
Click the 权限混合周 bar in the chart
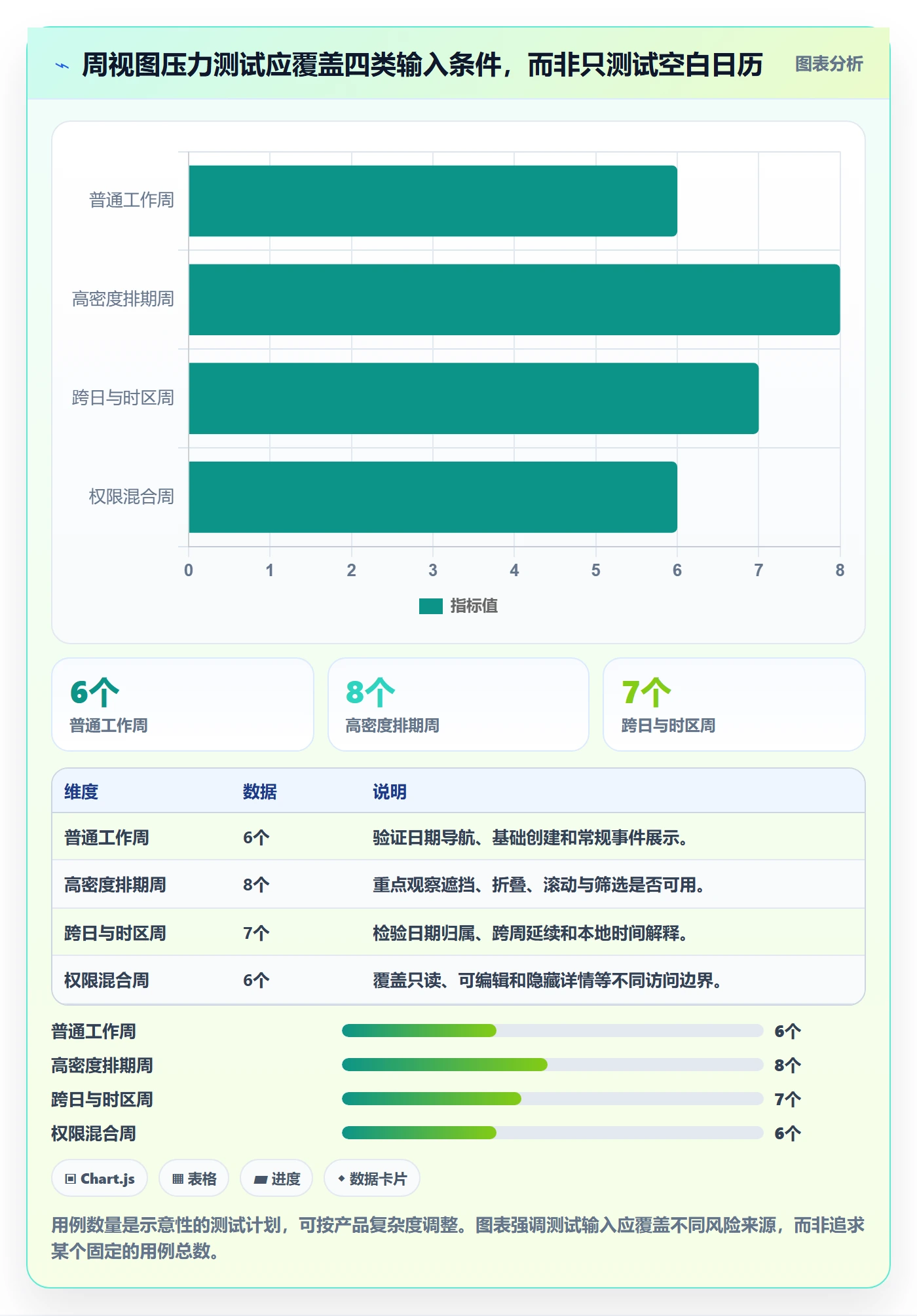click(433, 497)
